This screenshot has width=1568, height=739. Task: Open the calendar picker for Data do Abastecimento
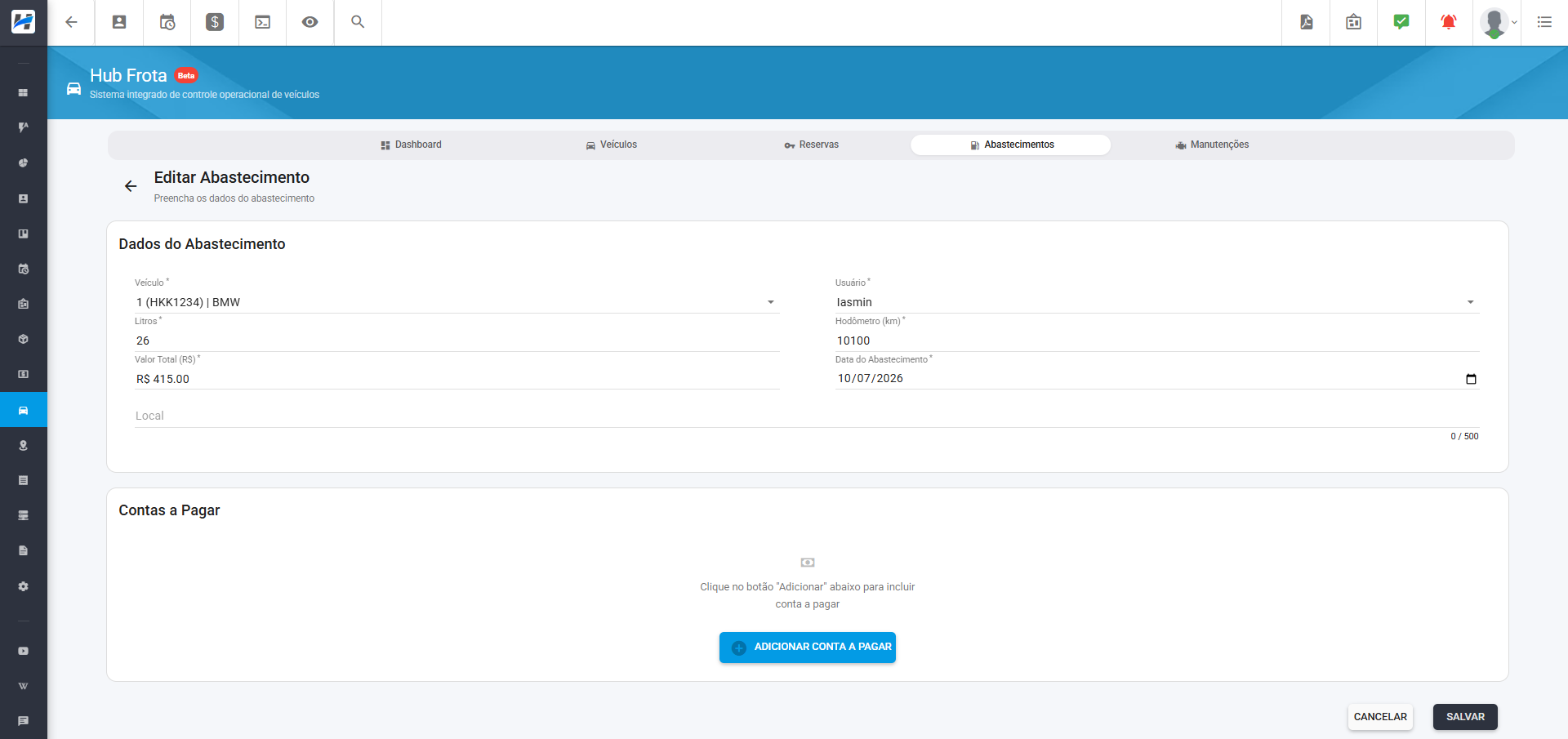point(1472,379)
